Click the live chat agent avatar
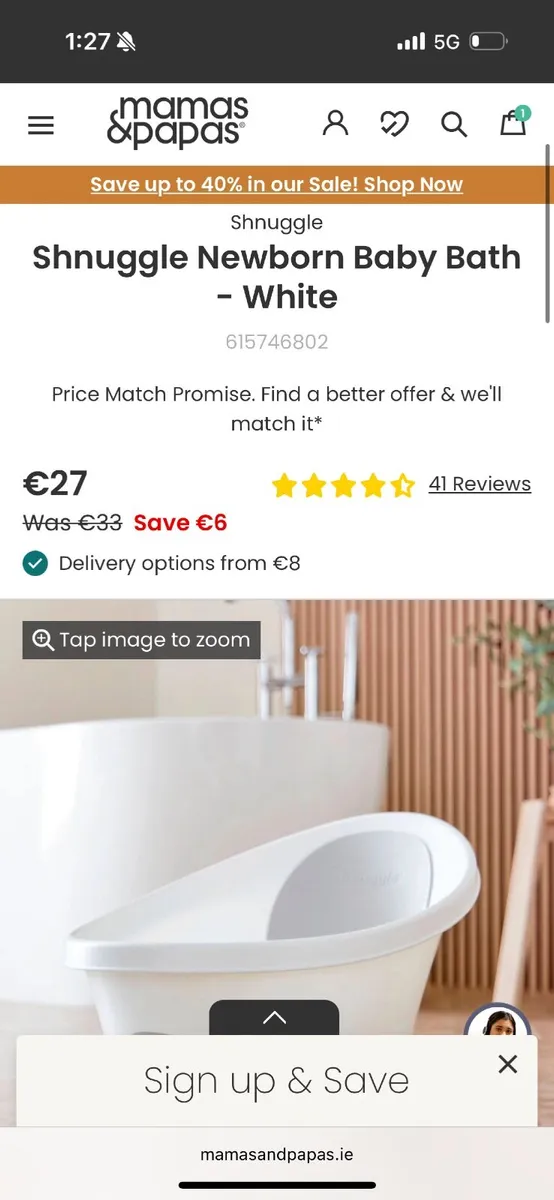Viewport: 554px width, 1200px height. 497,1021
